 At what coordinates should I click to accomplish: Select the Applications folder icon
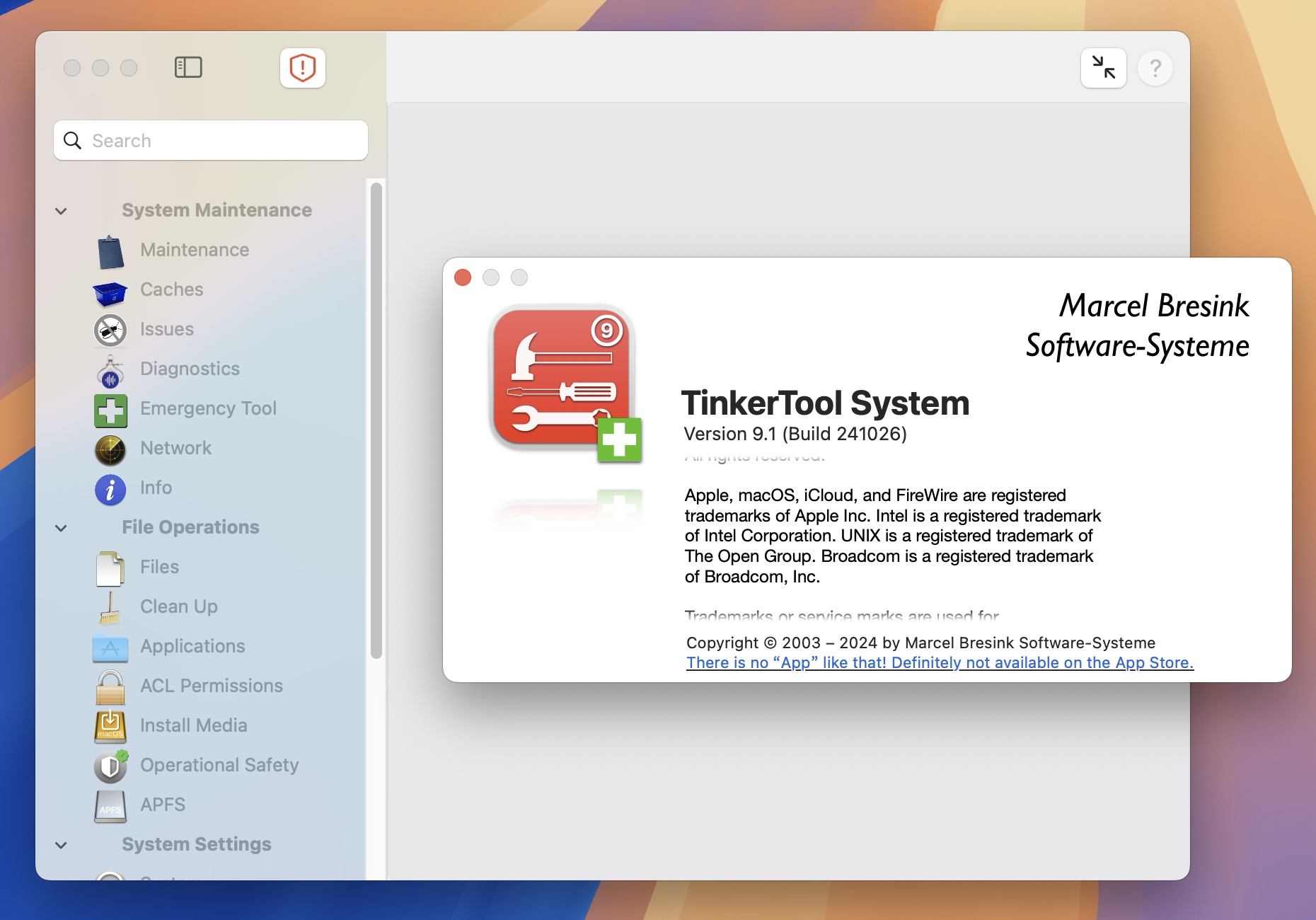tap(110, 648)
